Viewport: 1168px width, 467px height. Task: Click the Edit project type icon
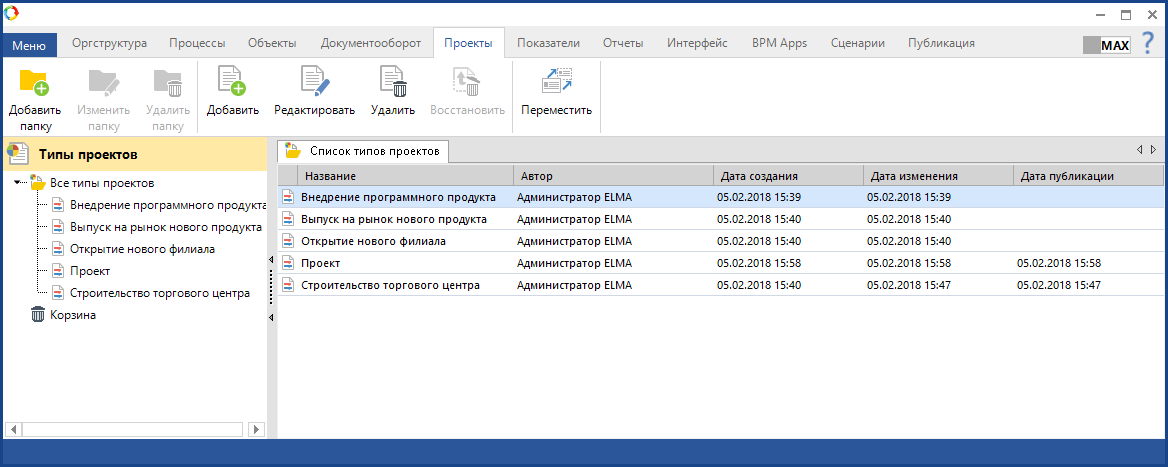coord(314,82)
